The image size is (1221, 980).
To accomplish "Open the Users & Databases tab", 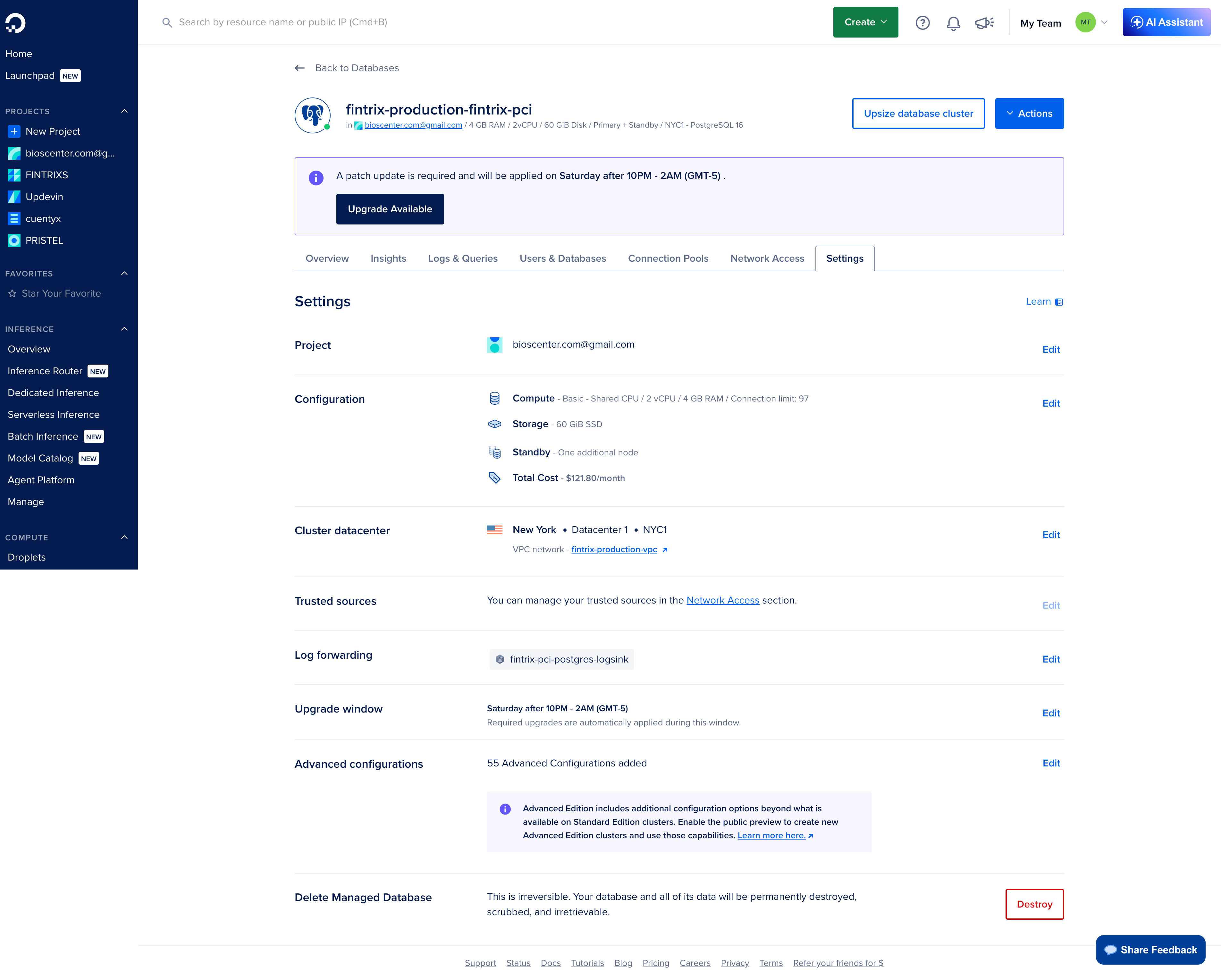I will point(562,258).
